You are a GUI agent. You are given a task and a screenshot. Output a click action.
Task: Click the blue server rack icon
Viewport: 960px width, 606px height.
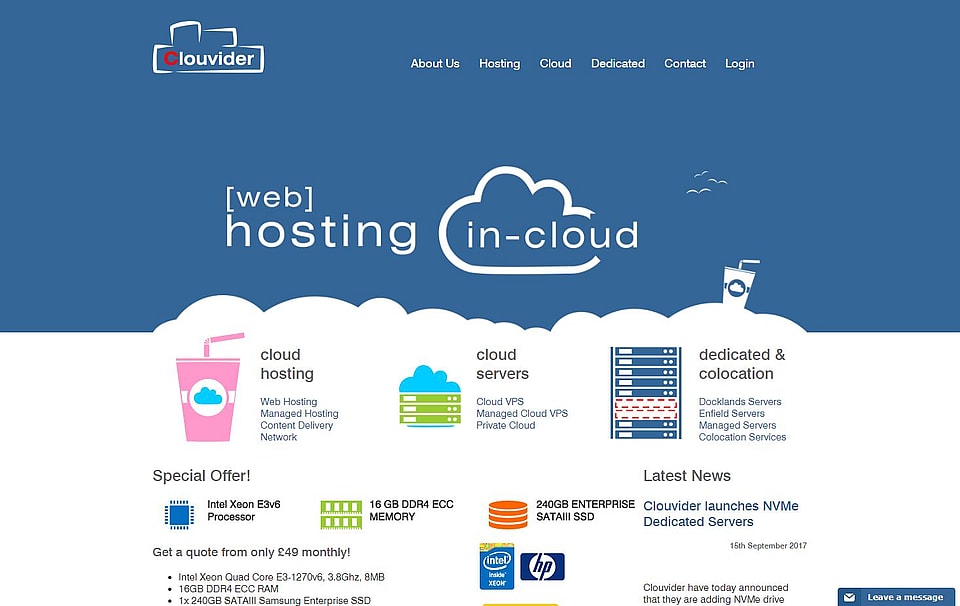[x=646, y=392]
